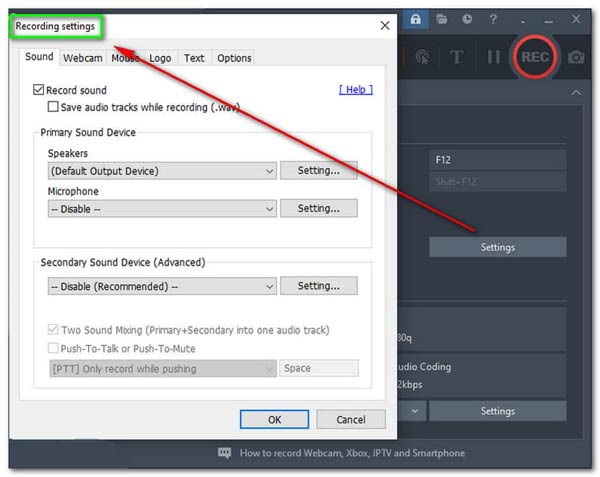The height and width of the screenshot is (477, 600).
Task: Switch to the Webcam tab
Action: pyautogui.click(x=83, y=58)
